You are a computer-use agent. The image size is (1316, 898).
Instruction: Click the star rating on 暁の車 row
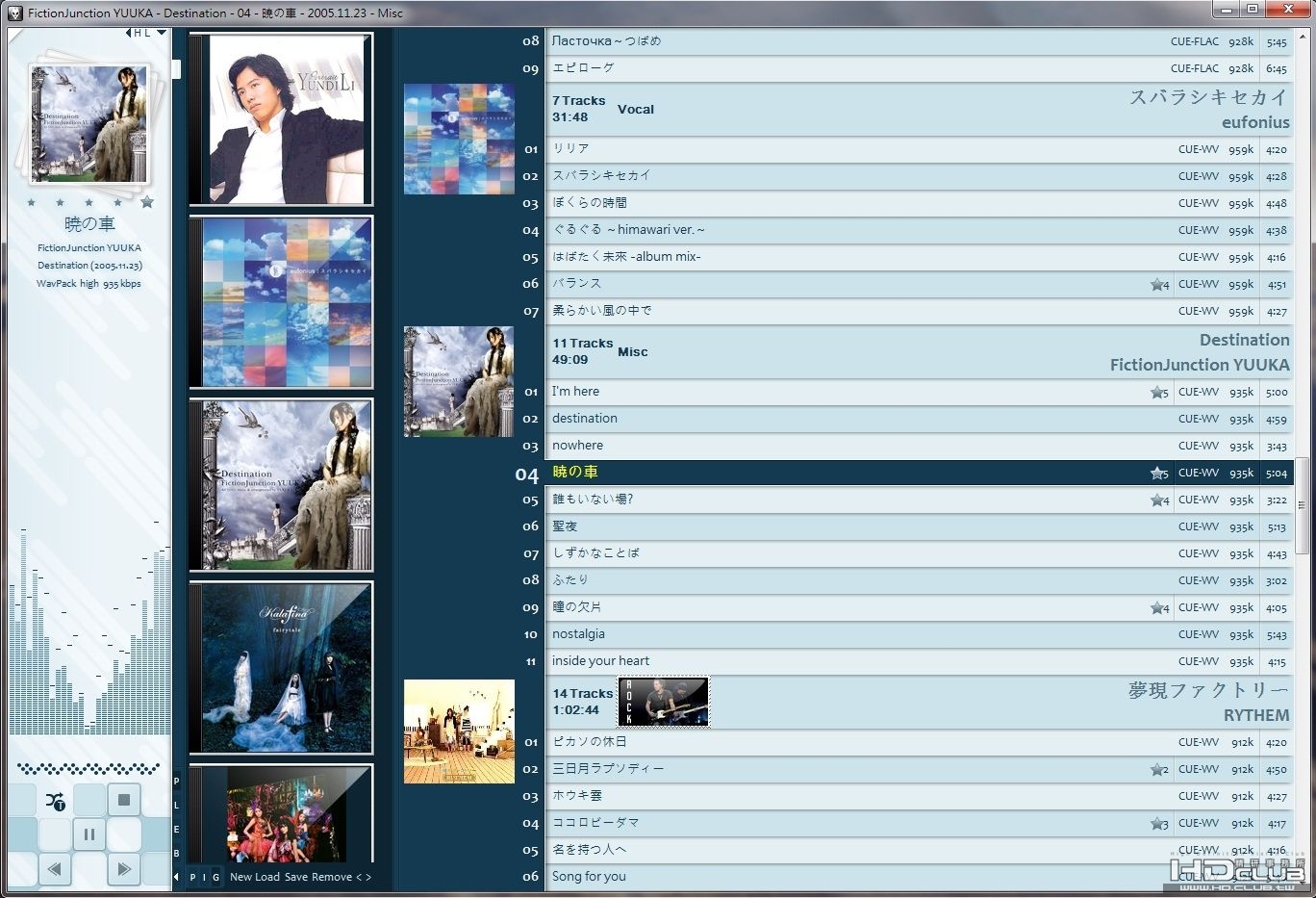pos(1159,473)
